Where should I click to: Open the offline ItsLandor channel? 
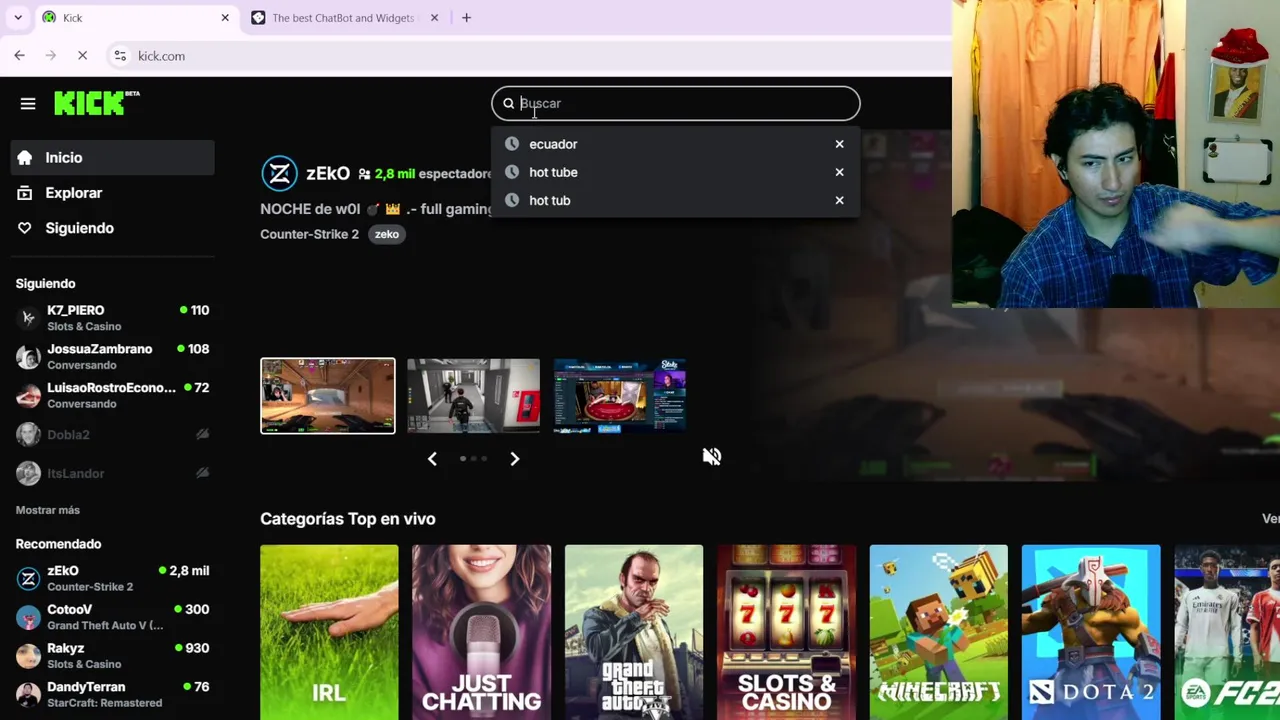click(x=112, y=473)
